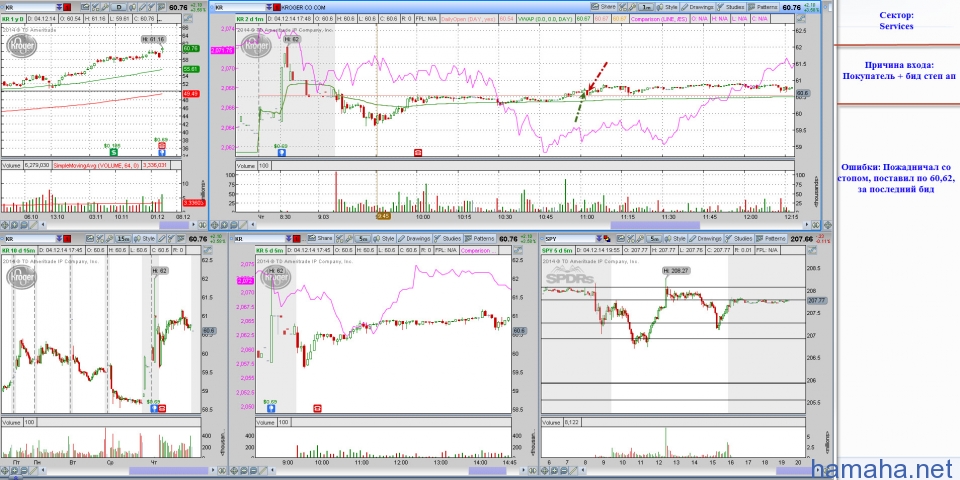
Task: Open Studies menu on KR 1-minute chart
Action: [730, 7]
